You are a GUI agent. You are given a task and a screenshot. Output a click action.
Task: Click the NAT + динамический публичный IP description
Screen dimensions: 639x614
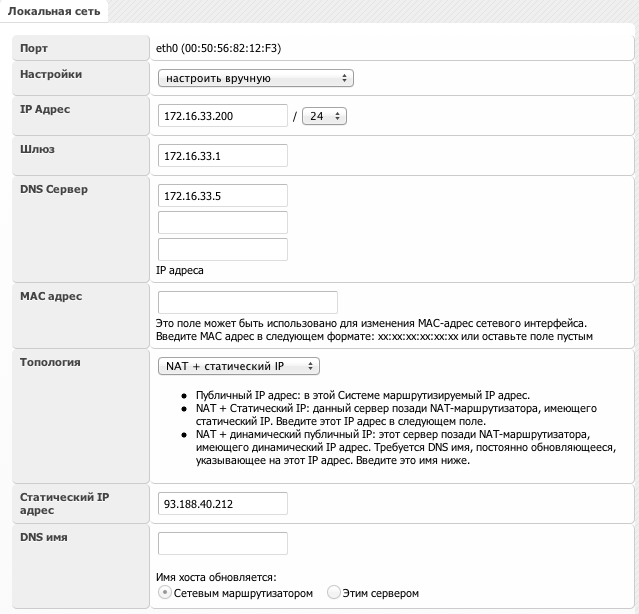point(406,447)
